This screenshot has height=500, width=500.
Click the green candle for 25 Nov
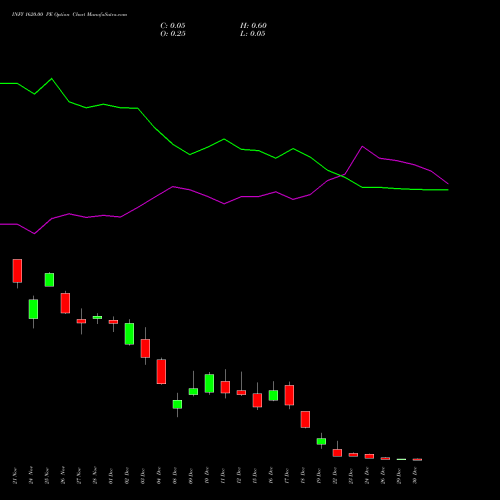49,280
